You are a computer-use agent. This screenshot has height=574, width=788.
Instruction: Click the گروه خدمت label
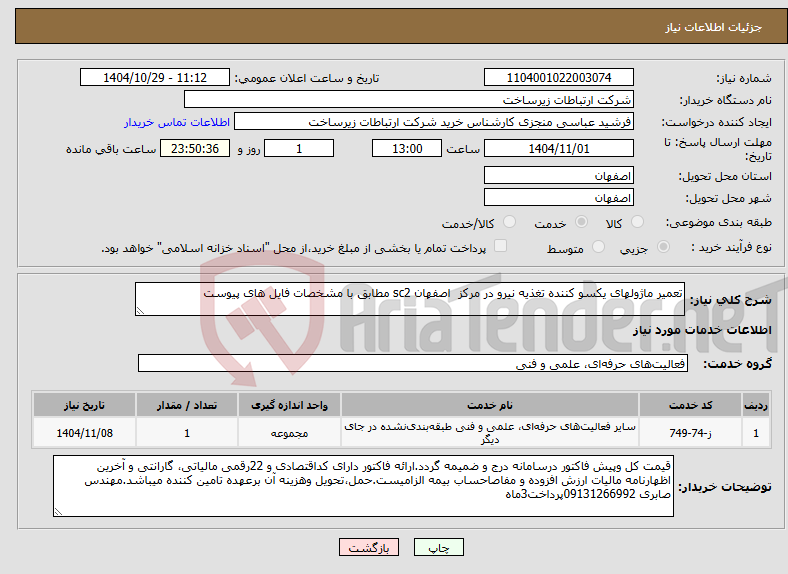[x=737, y=364]
